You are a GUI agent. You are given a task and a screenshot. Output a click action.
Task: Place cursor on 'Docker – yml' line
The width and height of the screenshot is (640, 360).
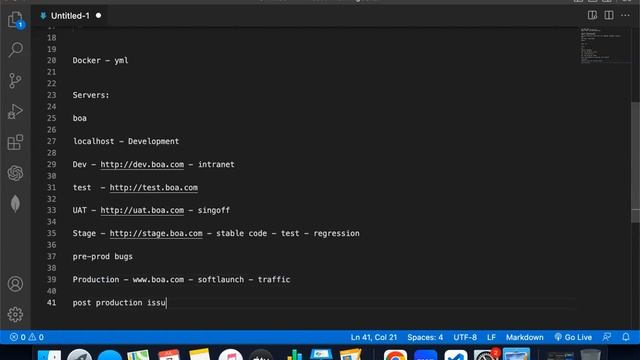100,60
